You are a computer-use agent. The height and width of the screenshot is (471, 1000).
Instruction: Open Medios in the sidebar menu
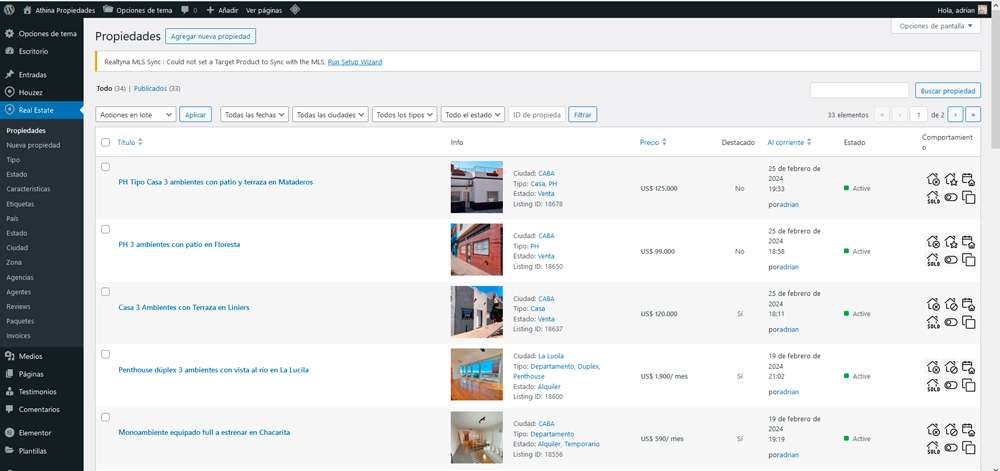pyautogui.click(x=31, y=356)
